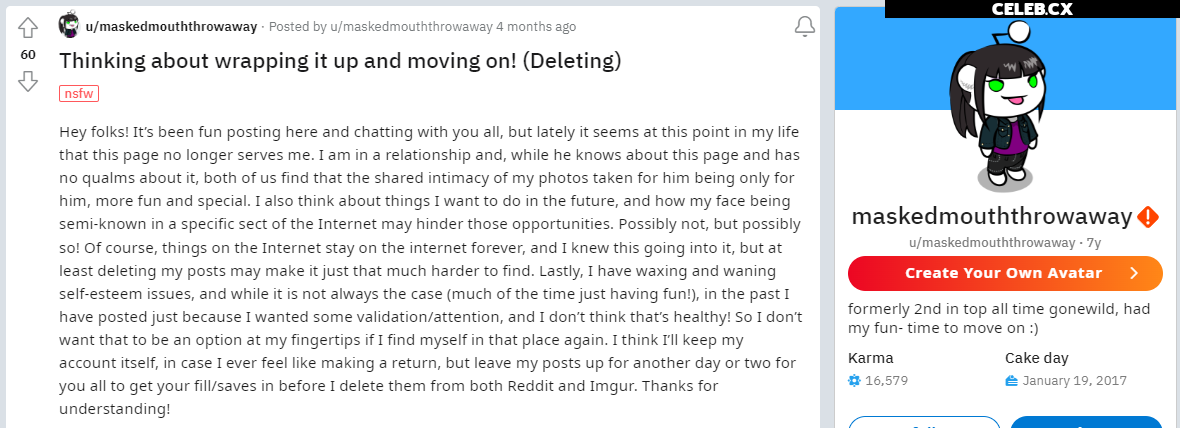Click the solid blue button in the profile card
Image resolution: width=1180 pixels, height=428 pixels.
(1086, 422)
